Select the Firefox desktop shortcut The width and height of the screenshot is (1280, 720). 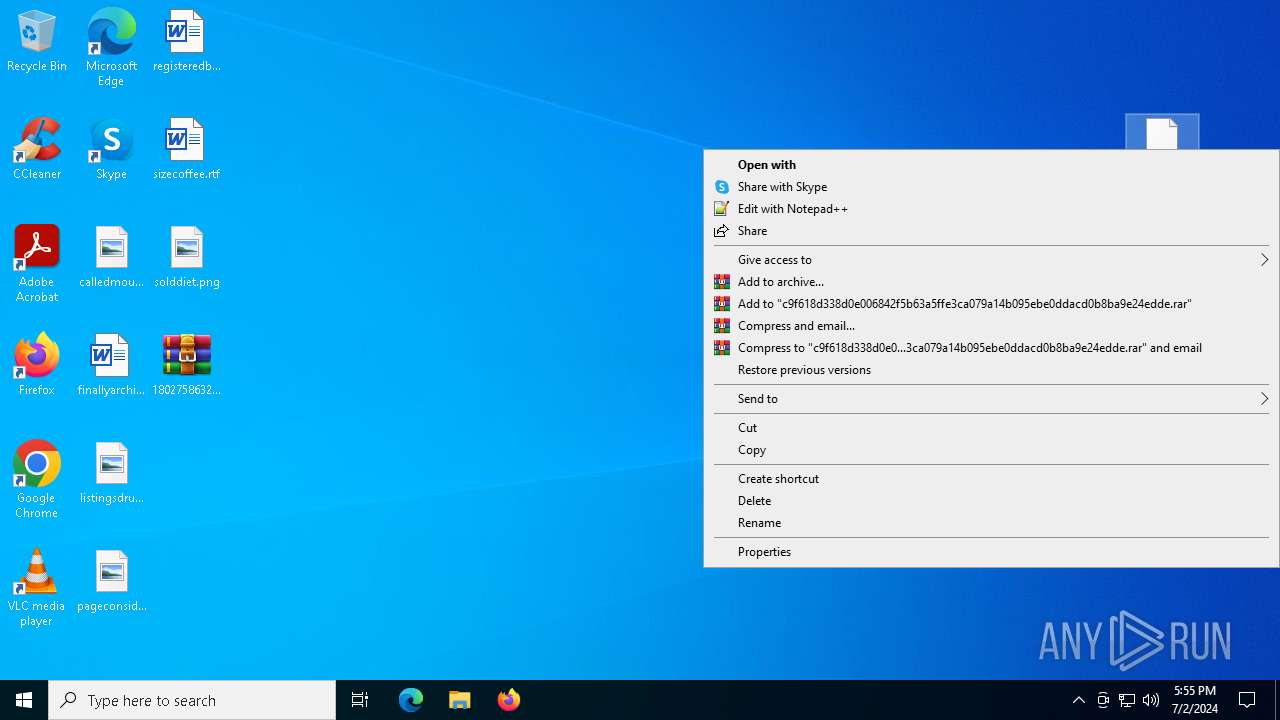coord(37,365)
